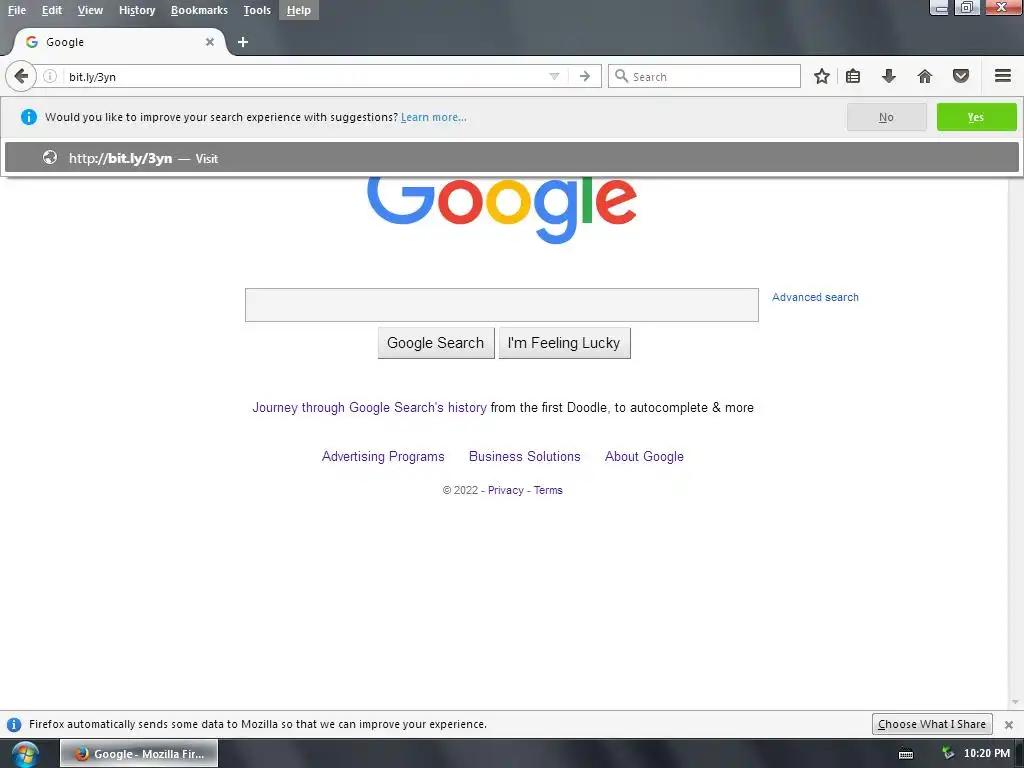
Task: Open the Tools menu
Action: 257,10
